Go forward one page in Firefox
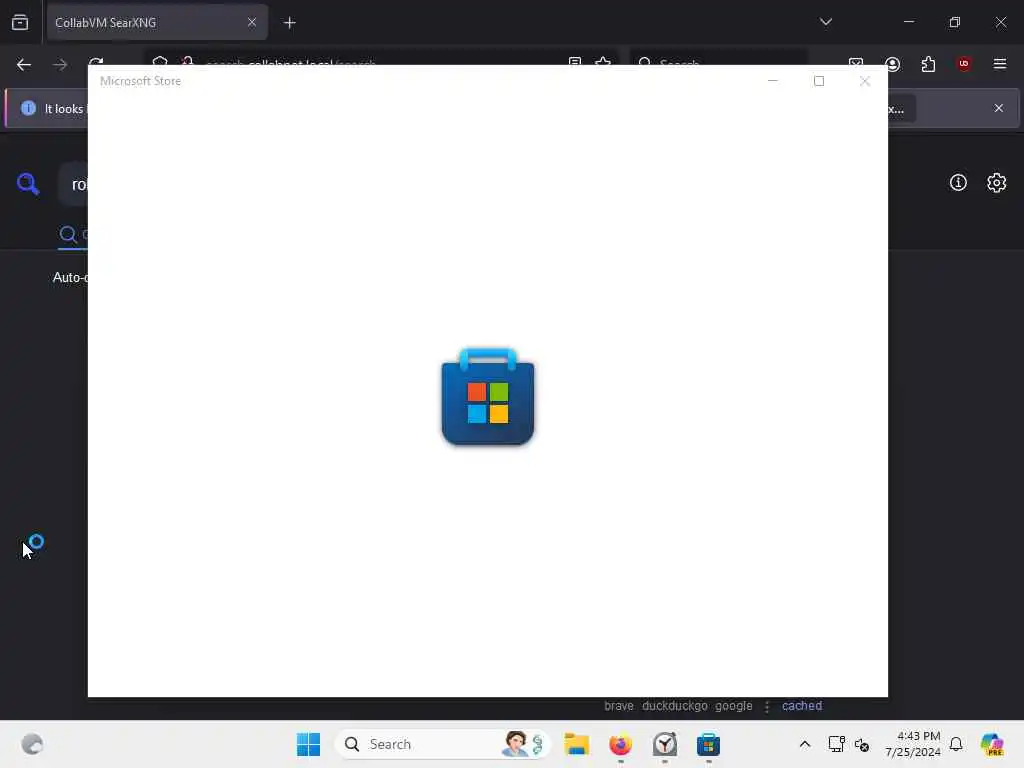Viewport: 1024px width, 768px height. pyautogui.click(x=60, y=64)
